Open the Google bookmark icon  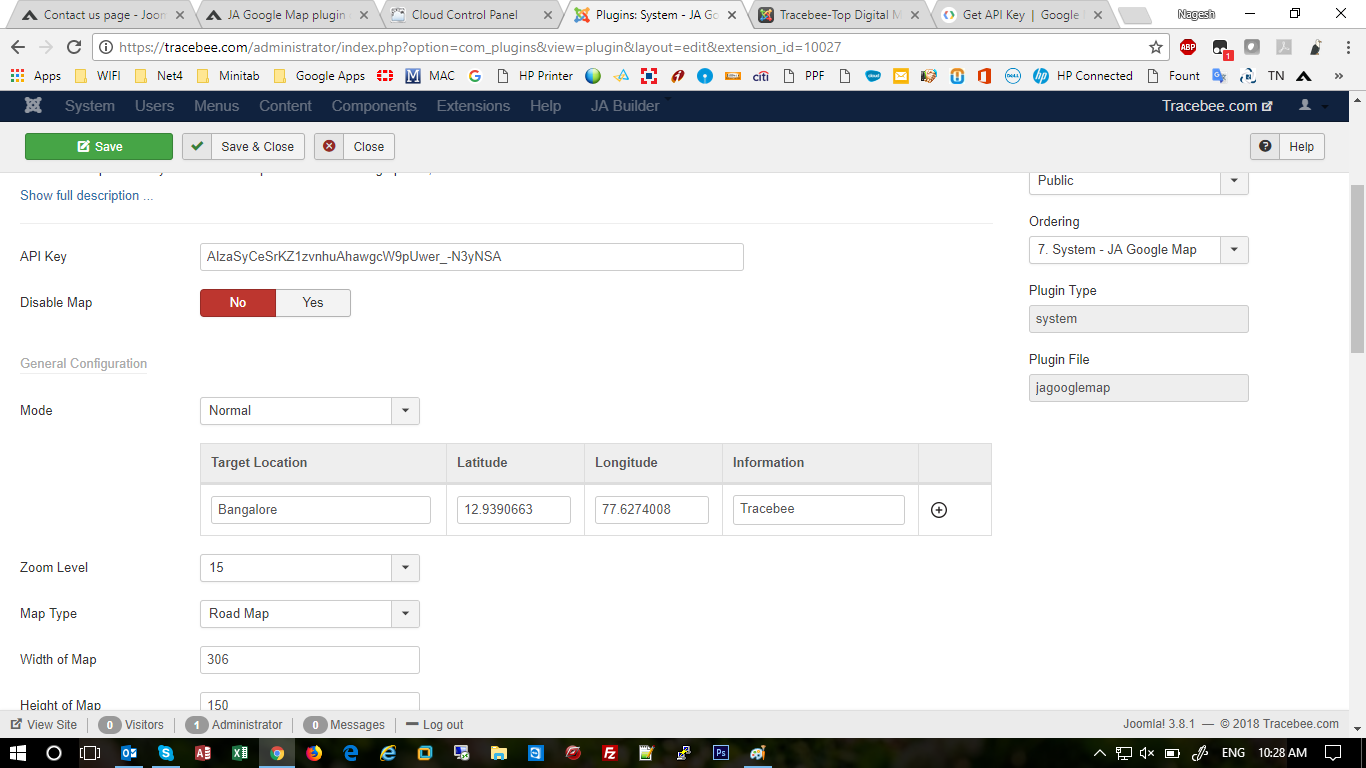(x=475, y=76)
